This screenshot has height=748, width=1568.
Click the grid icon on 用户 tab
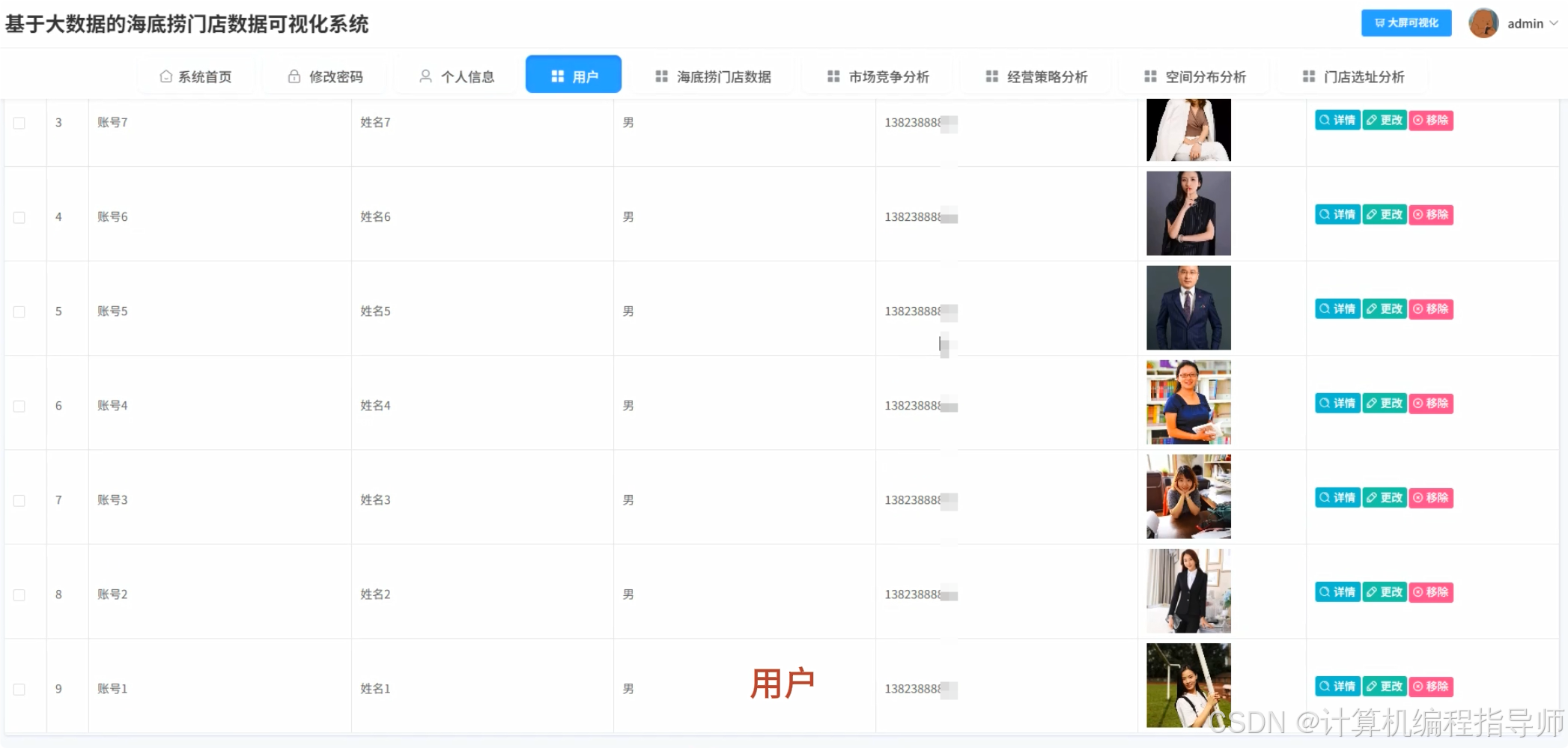click(557, 75)
